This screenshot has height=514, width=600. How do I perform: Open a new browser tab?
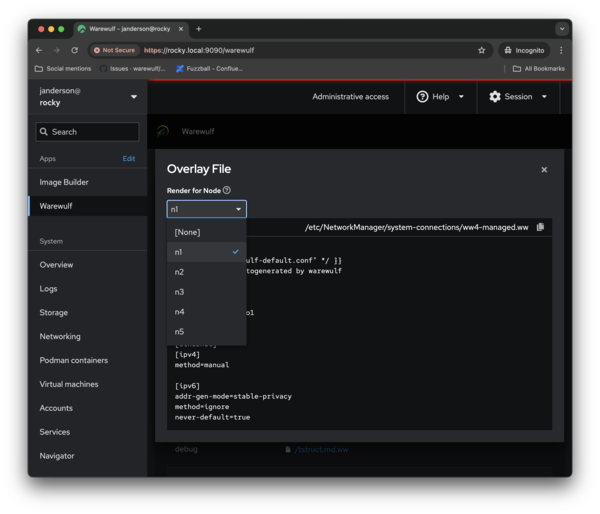point(198,29)
